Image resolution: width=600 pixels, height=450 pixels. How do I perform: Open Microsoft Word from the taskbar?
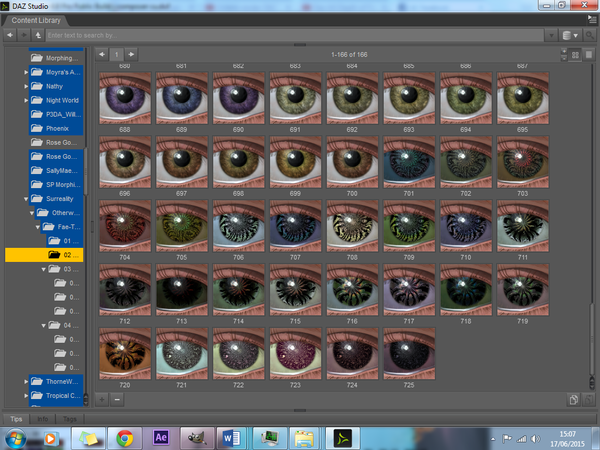pyautogui.click(x=233, y=438)
